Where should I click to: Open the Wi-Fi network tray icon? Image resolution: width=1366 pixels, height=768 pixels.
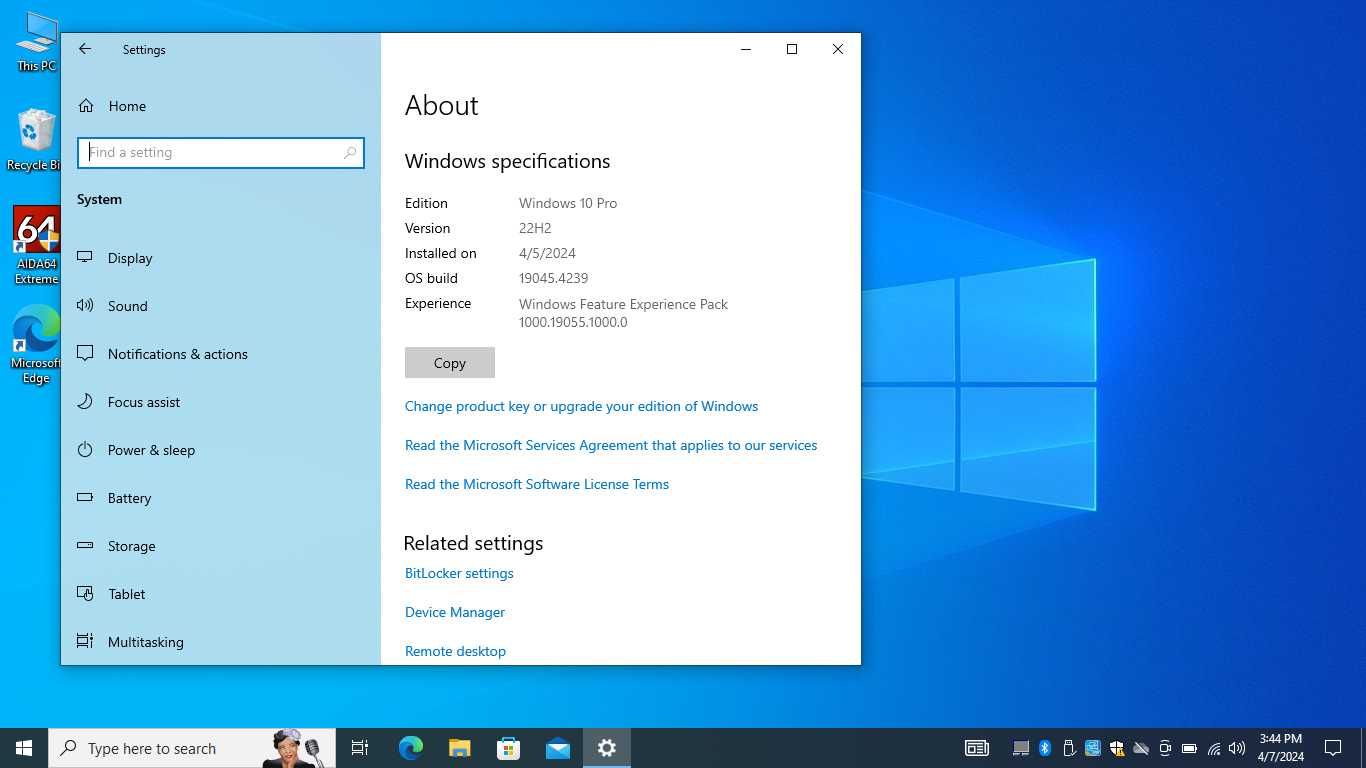click(x=1213, y=748)
